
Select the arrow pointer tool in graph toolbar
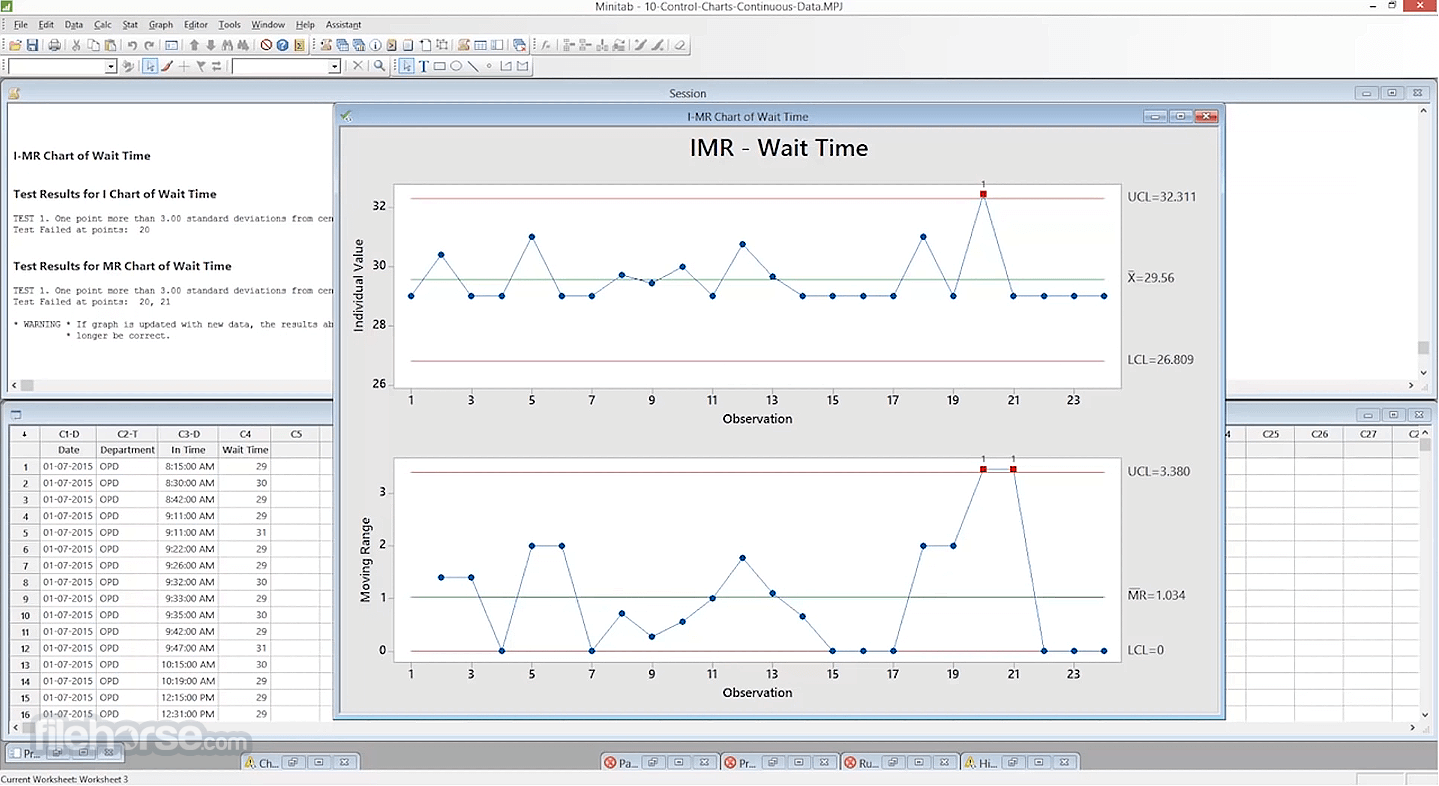click(407, 66)
